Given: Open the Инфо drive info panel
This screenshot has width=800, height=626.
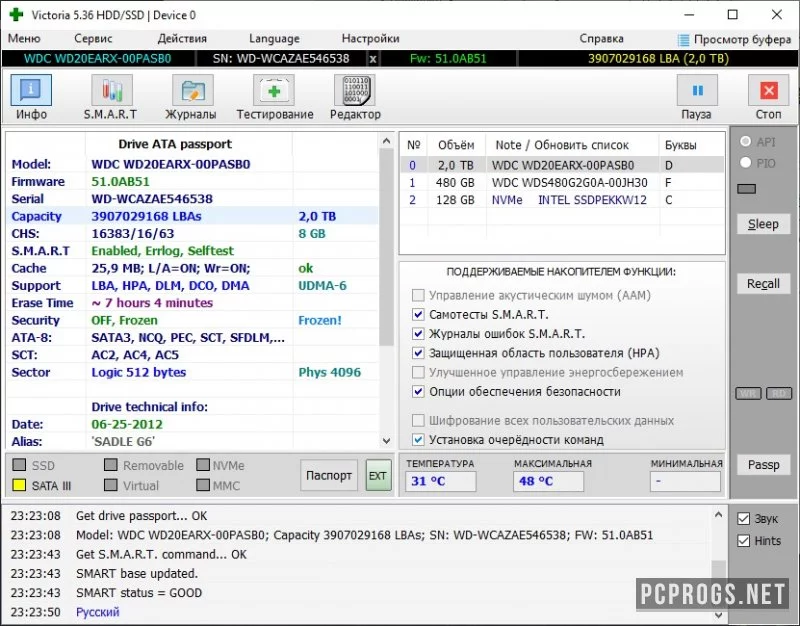Looking at the screenshot, I should coord(31,90).
